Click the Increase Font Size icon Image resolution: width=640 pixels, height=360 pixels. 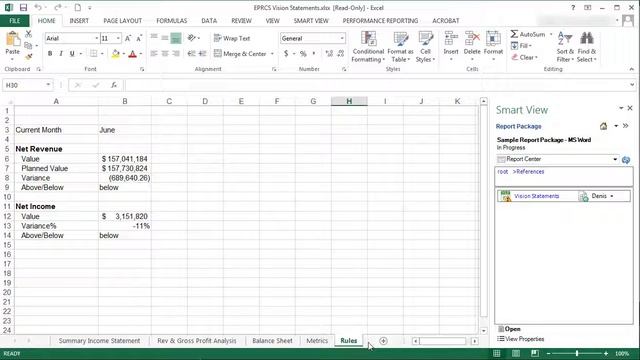(128, 38)
